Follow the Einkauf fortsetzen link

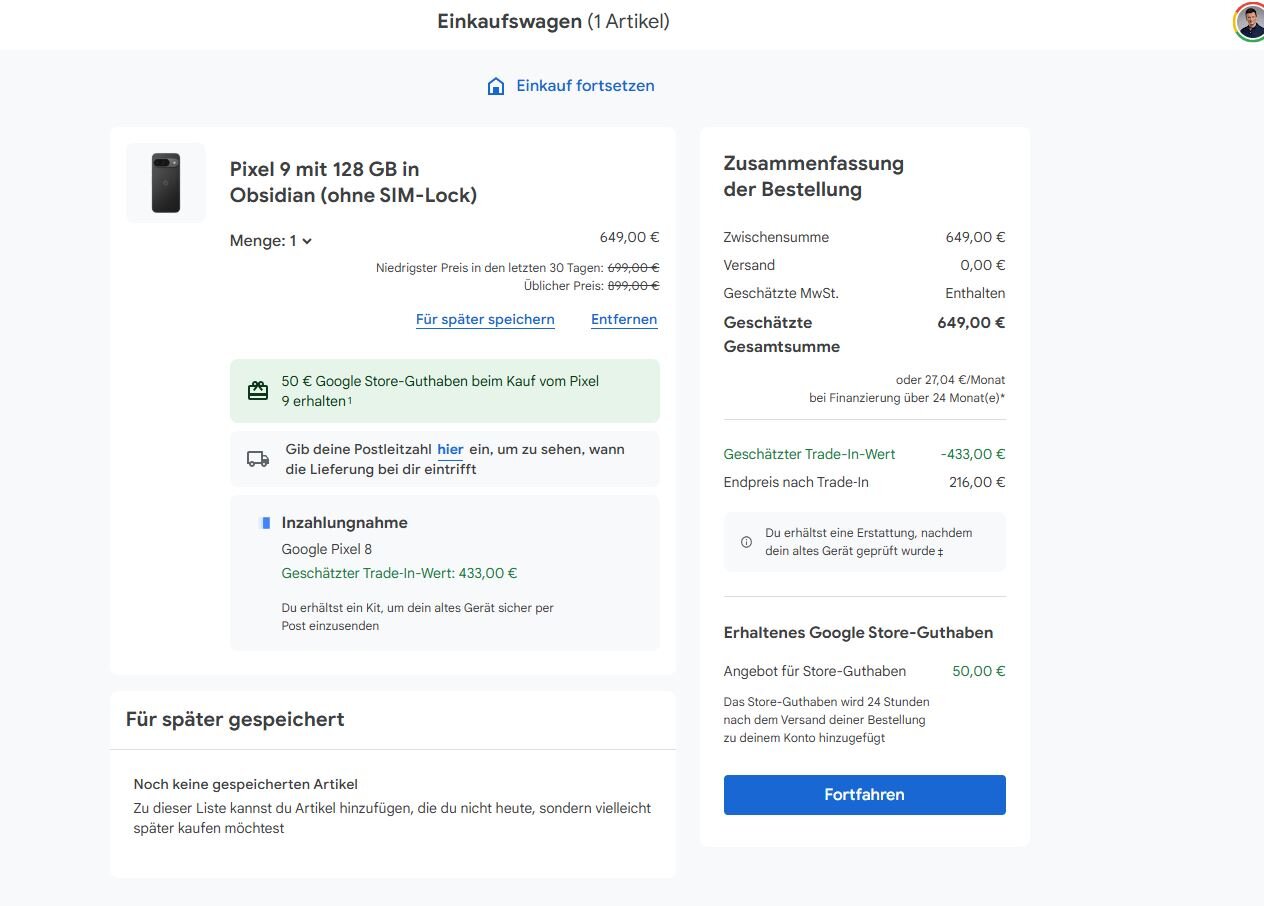585,86
